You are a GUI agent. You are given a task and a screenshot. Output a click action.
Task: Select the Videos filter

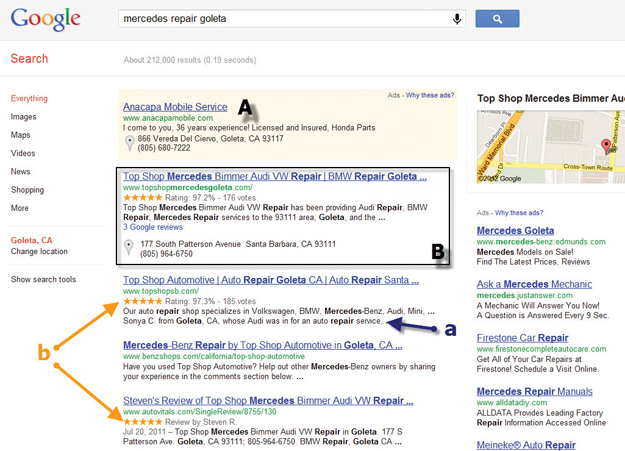coord(23,153)
